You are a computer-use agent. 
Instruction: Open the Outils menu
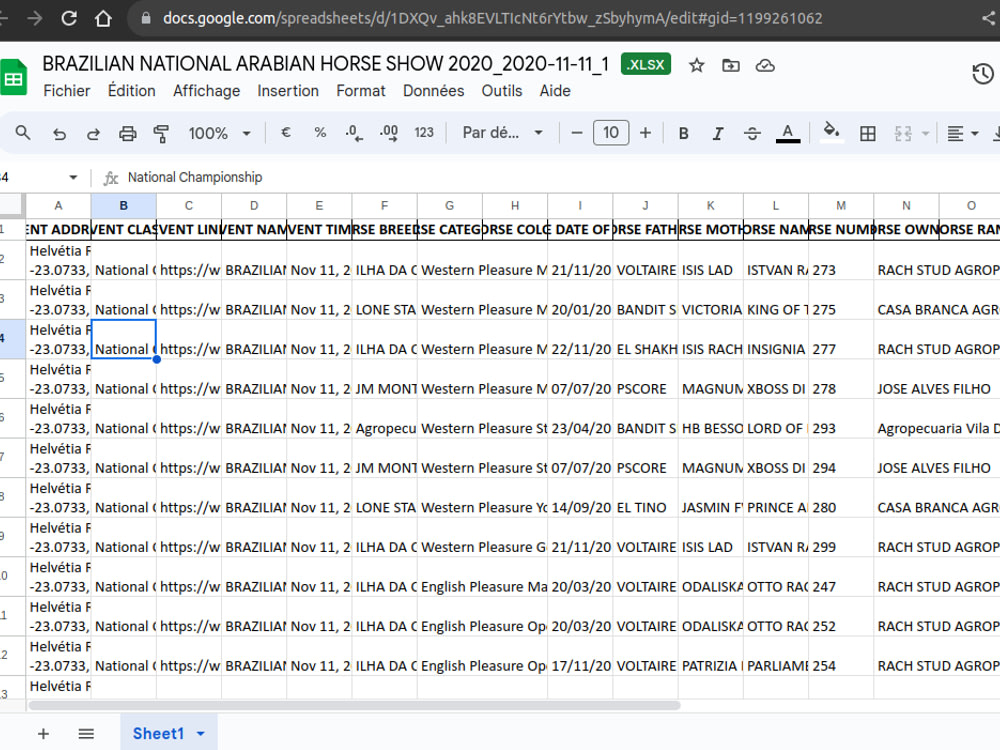[x=501, y=91]
